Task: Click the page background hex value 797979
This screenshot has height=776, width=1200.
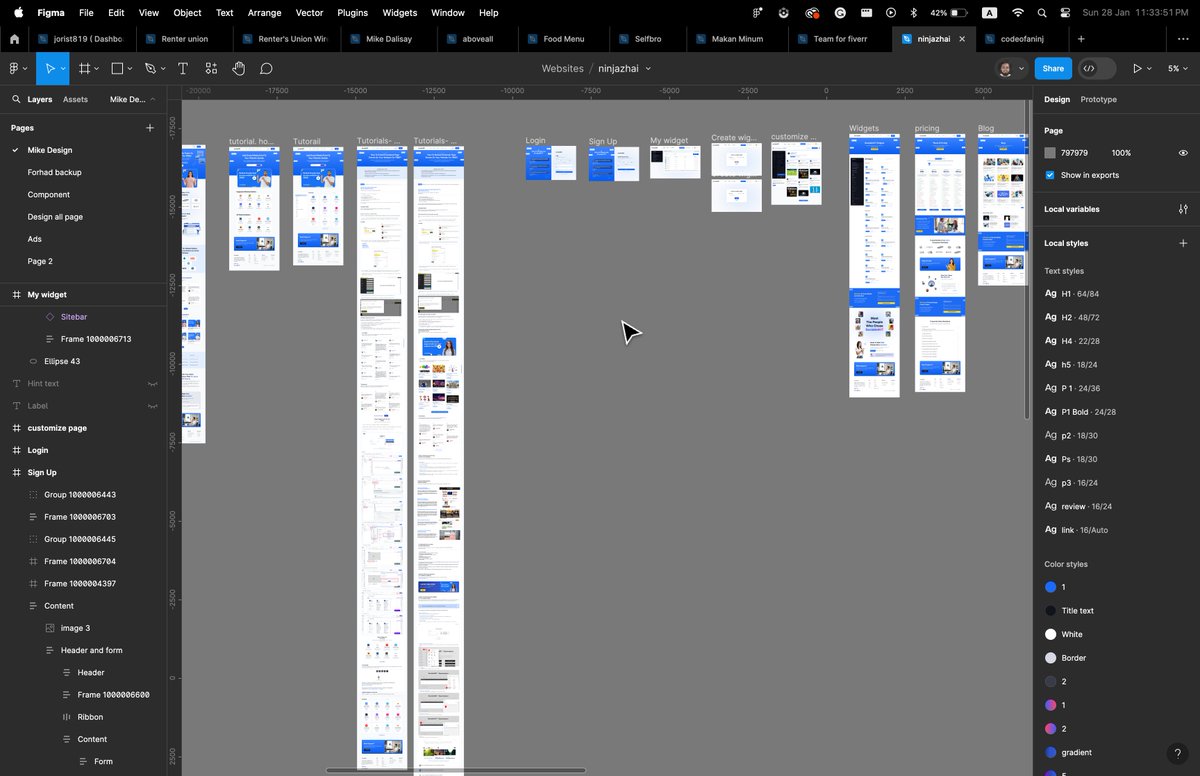Action: 1074,153
